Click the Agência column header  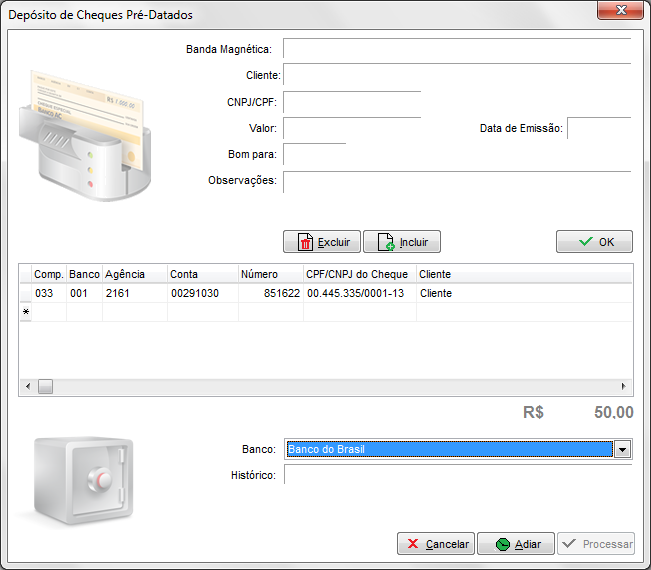pos(133,274)
